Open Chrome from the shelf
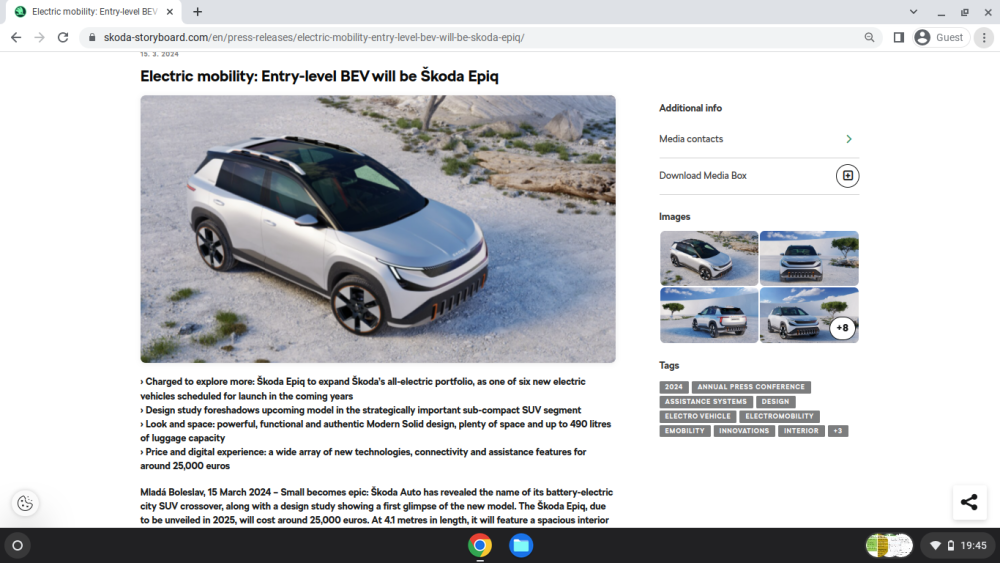The image size is (1000, 563). 480,546
